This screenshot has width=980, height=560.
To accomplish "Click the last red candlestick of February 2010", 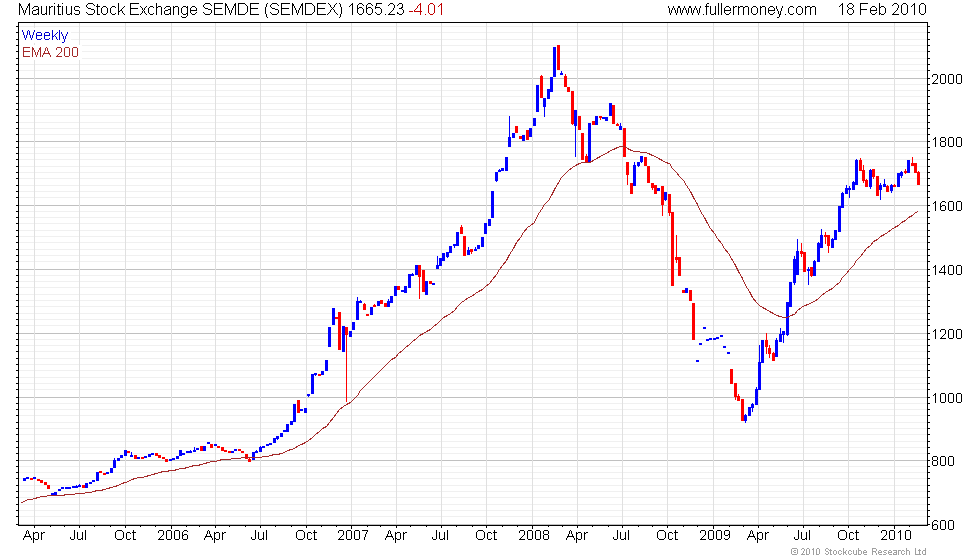I will click(x=919, y=179).
